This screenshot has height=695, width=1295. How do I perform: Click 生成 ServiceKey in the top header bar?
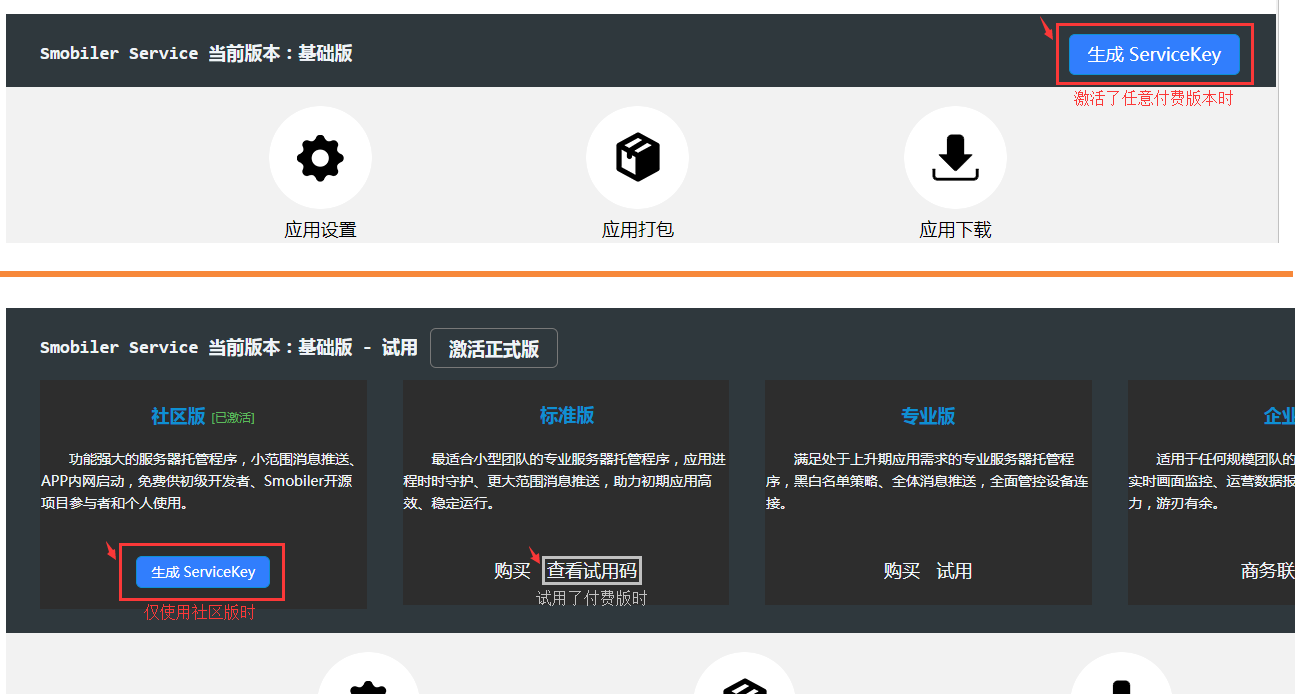[x=1154, y=55]
